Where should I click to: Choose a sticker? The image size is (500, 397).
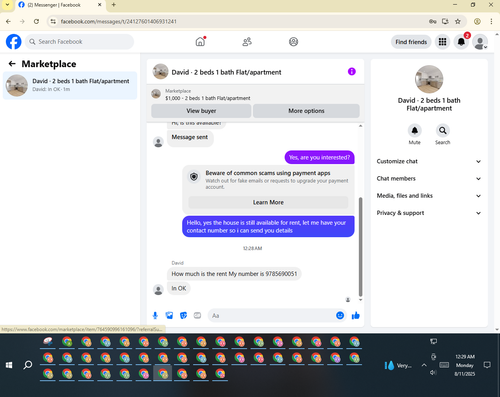tap(183, 315)
